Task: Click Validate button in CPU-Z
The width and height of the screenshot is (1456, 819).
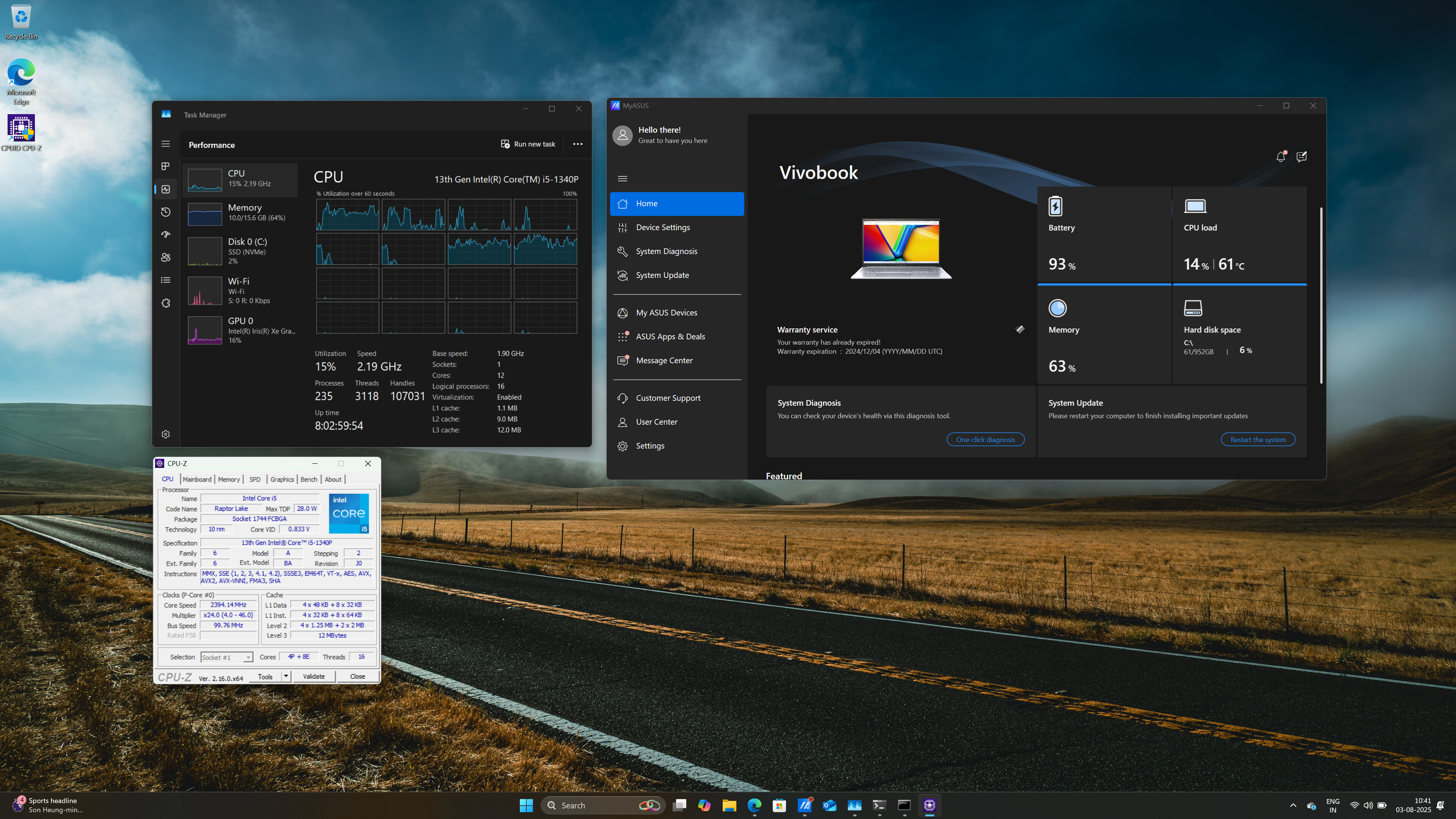Action: pos(314,676)
